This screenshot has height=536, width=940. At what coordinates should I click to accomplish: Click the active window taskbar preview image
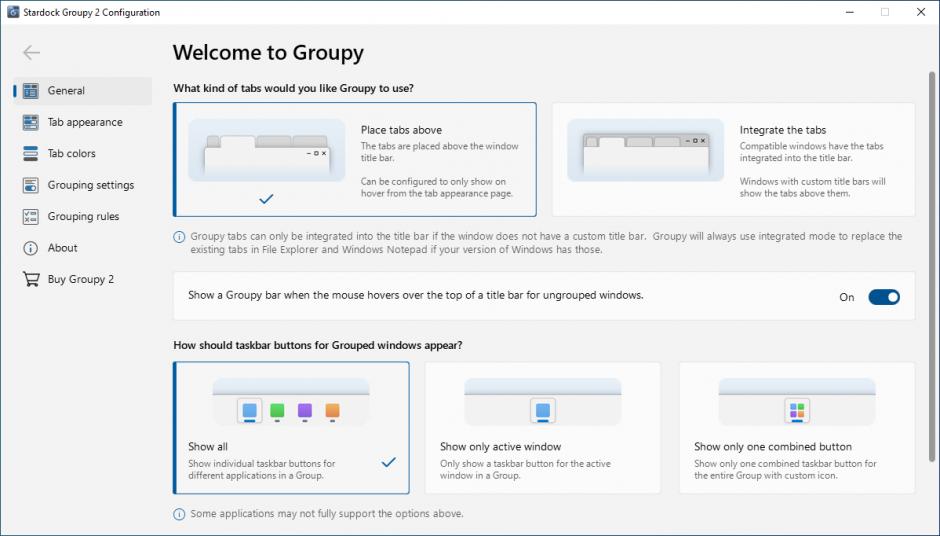[x=543, y=402]
